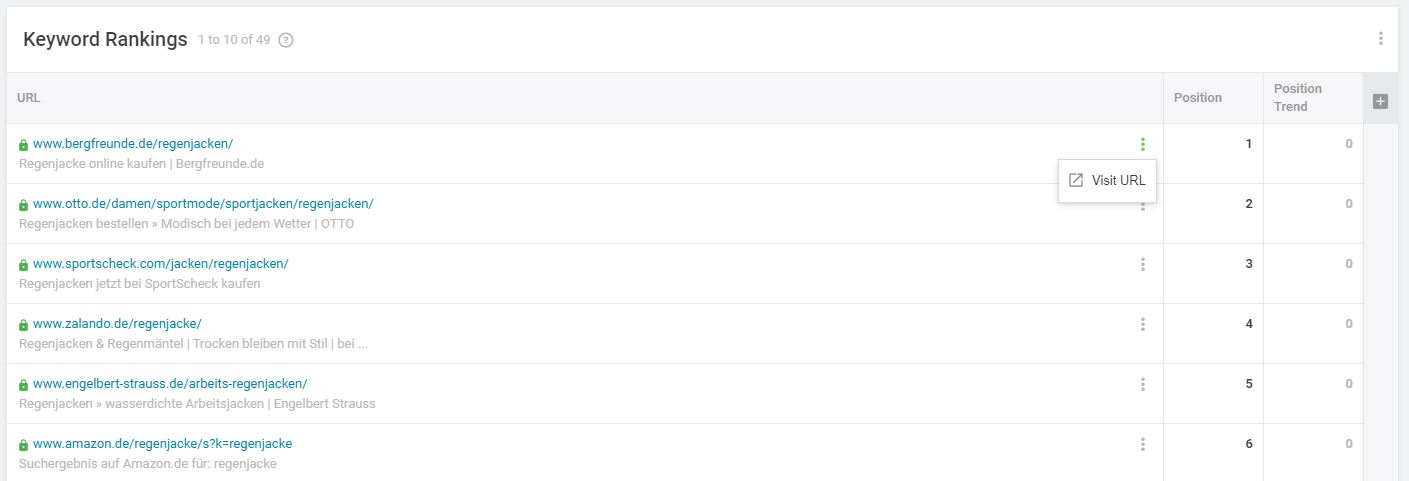The height and width of the screenshot is (481, 1409).
Task: Click the add column plus icon
Action: 1380,101
